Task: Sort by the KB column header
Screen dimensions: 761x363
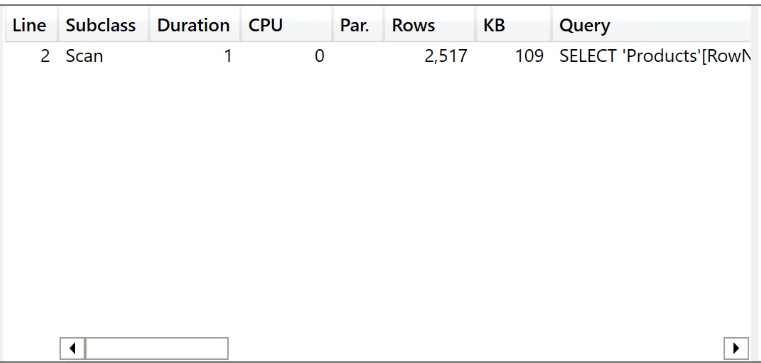Action: click(513, 25)
